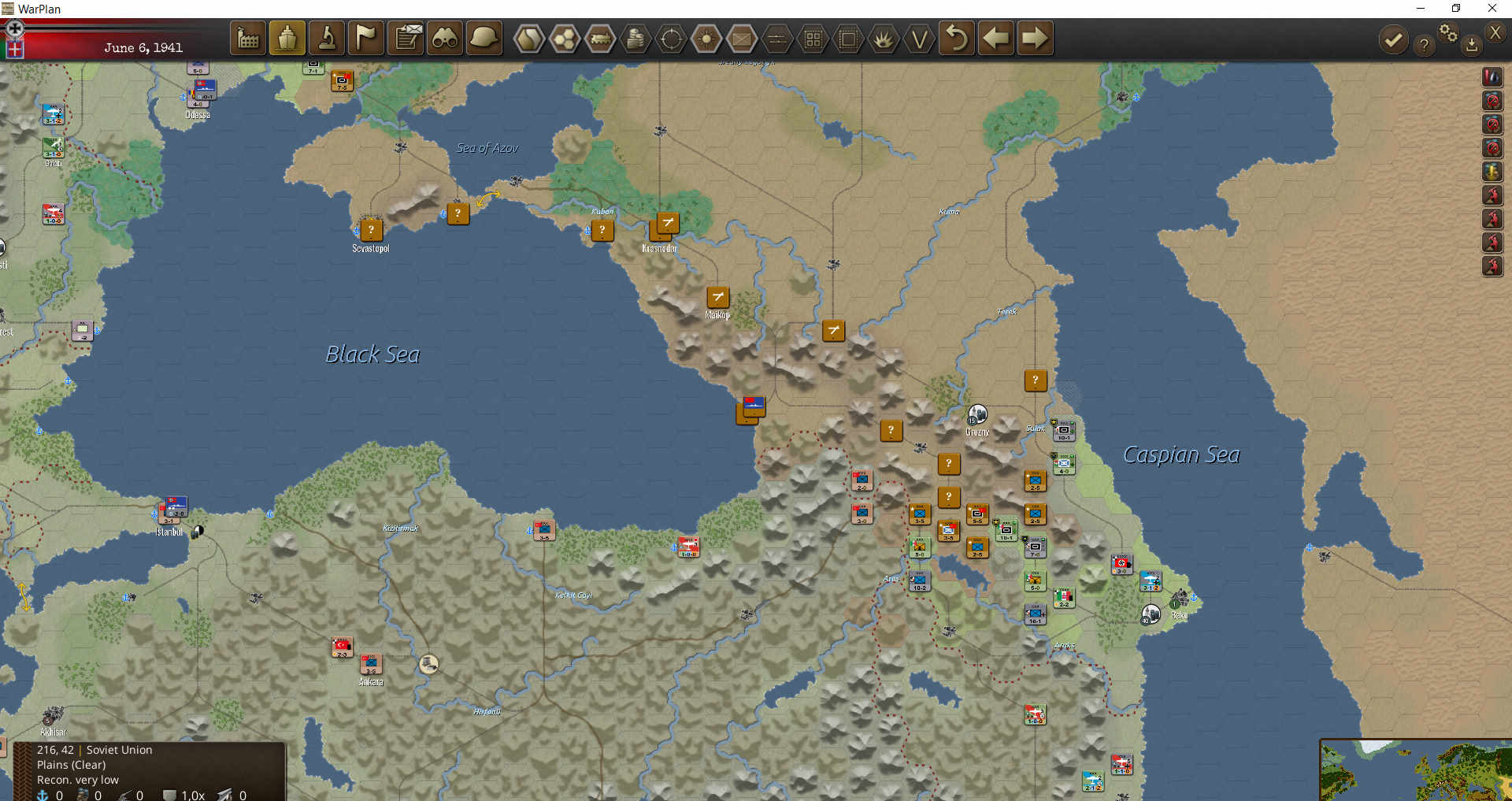Open game settings gears
Viewport: 1512px width, 801px height.
click(1447, 33)
